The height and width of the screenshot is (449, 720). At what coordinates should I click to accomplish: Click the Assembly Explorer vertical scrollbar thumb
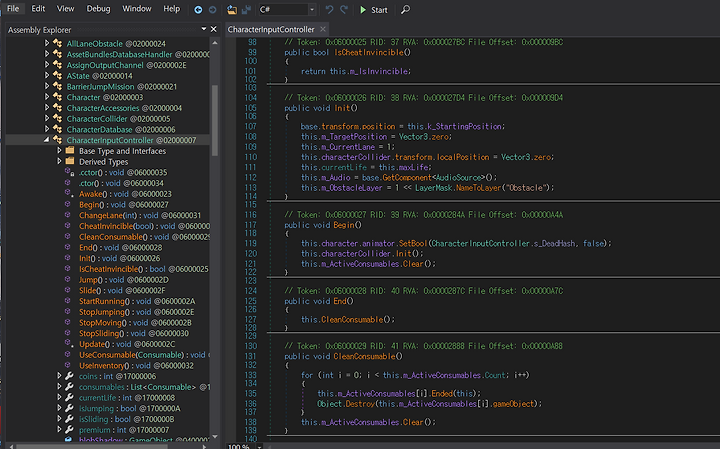[214, 120]
